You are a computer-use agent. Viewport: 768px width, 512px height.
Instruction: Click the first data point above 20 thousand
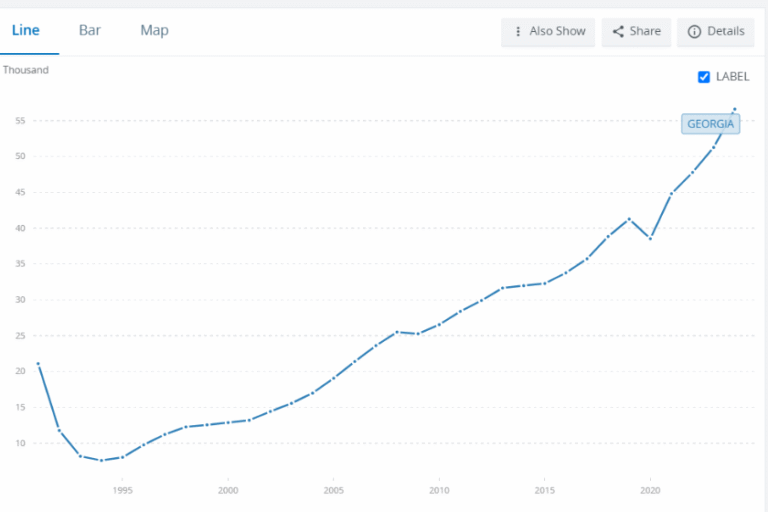[x=38, y=364]
